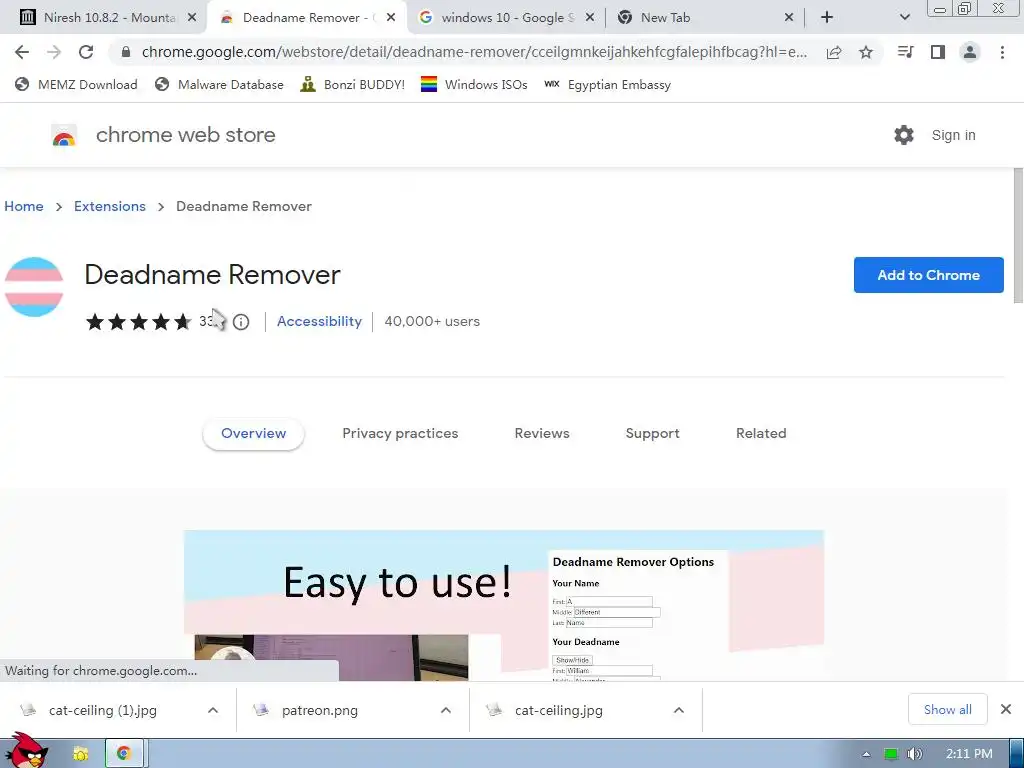Open a new tab with the plus button
1024x768 pixels.
pyautogui.click(x=827, y=18)
